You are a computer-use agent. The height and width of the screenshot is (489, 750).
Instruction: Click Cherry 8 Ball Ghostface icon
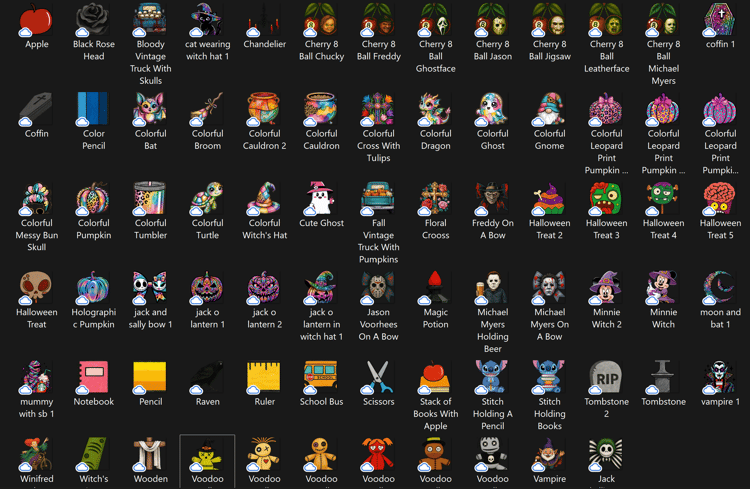pyautogui.click(x=435, y=20)
